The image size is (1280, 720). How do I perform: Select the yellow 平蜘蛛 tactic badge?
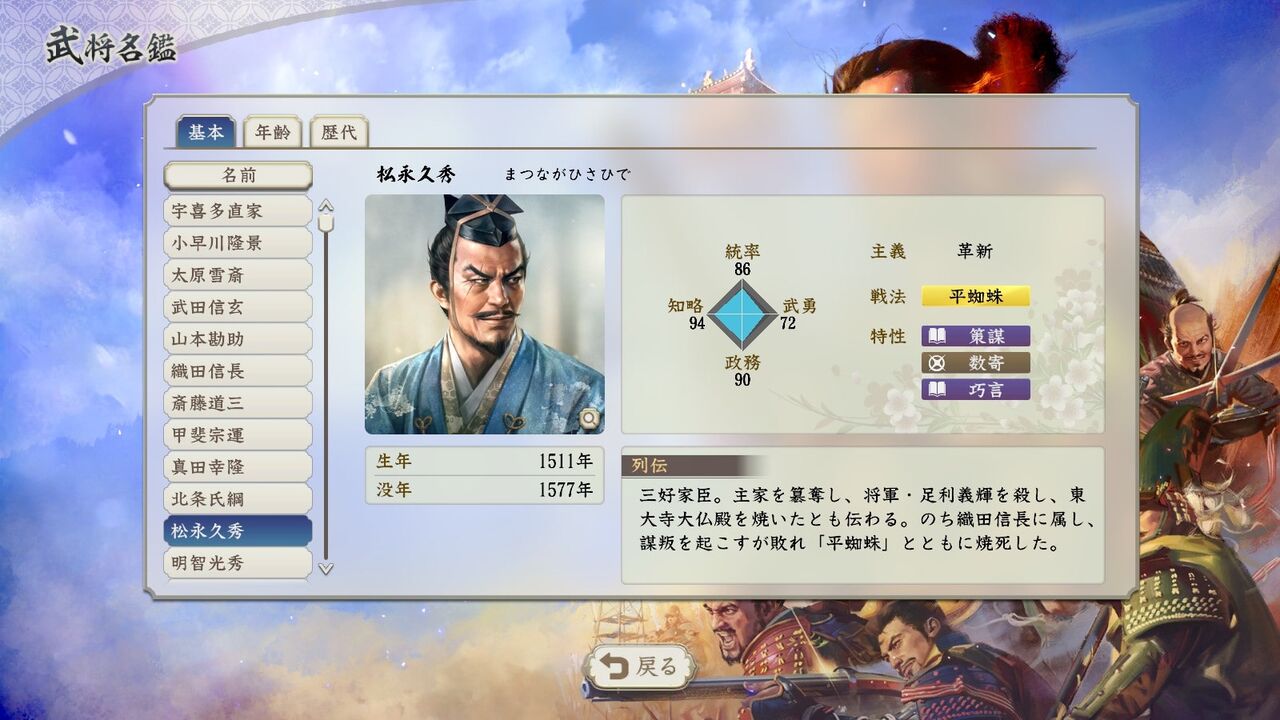[976, 296]
